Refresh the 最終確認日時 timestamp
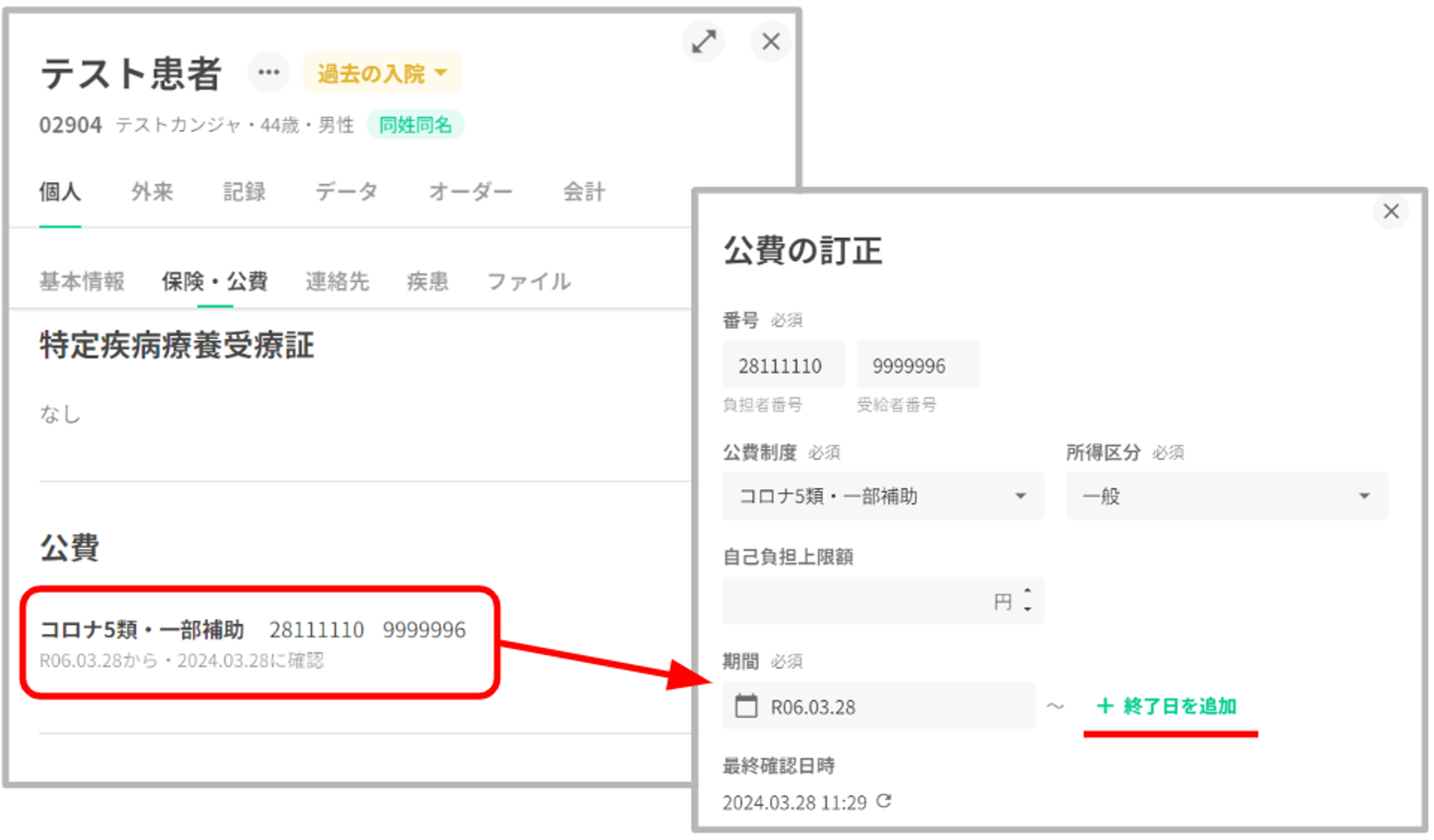Image resolution: width=1434 pixels, height=840 pixels. tap(884, 801)
